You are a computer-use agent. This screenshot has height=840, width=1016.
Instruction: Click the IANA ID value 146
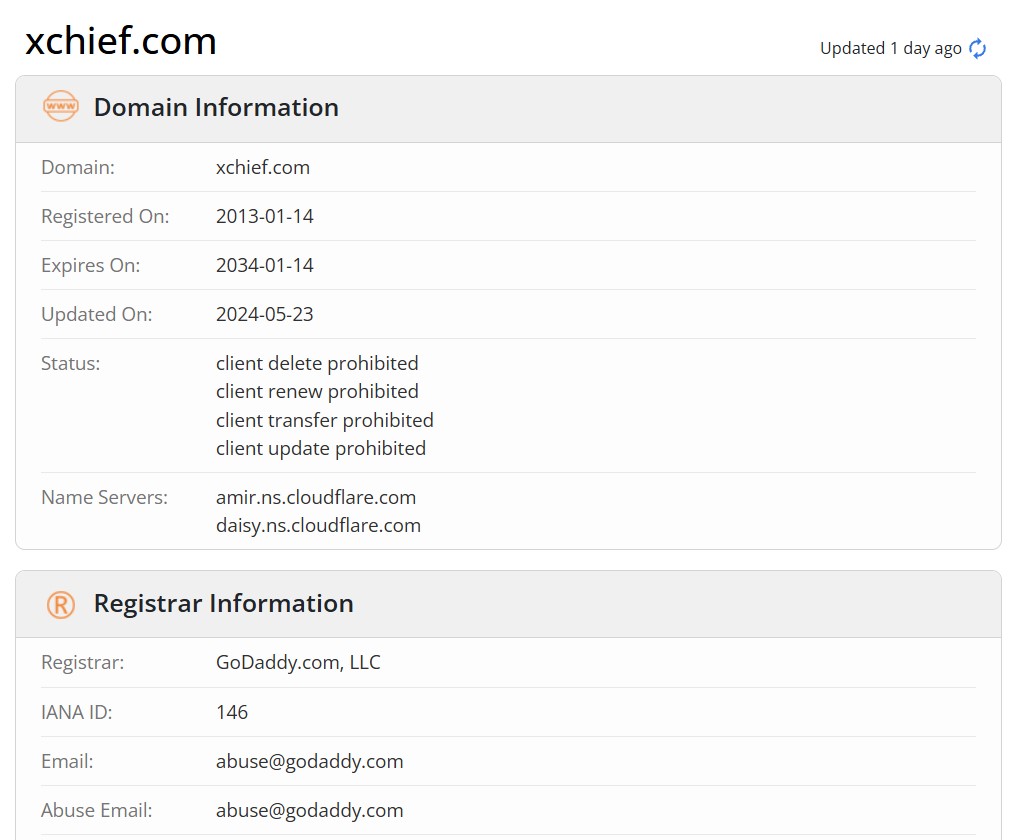click(232, 712)
